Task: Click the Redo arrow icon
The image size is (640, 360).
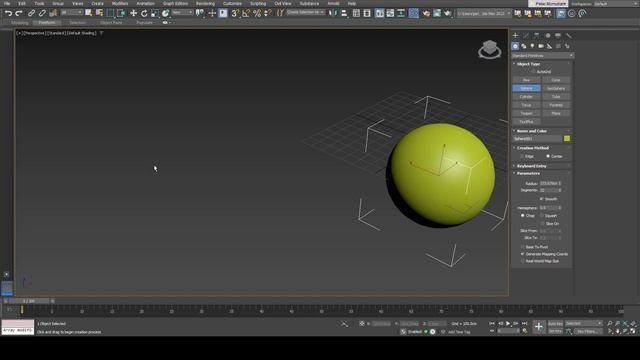Action: pos(19,13)
